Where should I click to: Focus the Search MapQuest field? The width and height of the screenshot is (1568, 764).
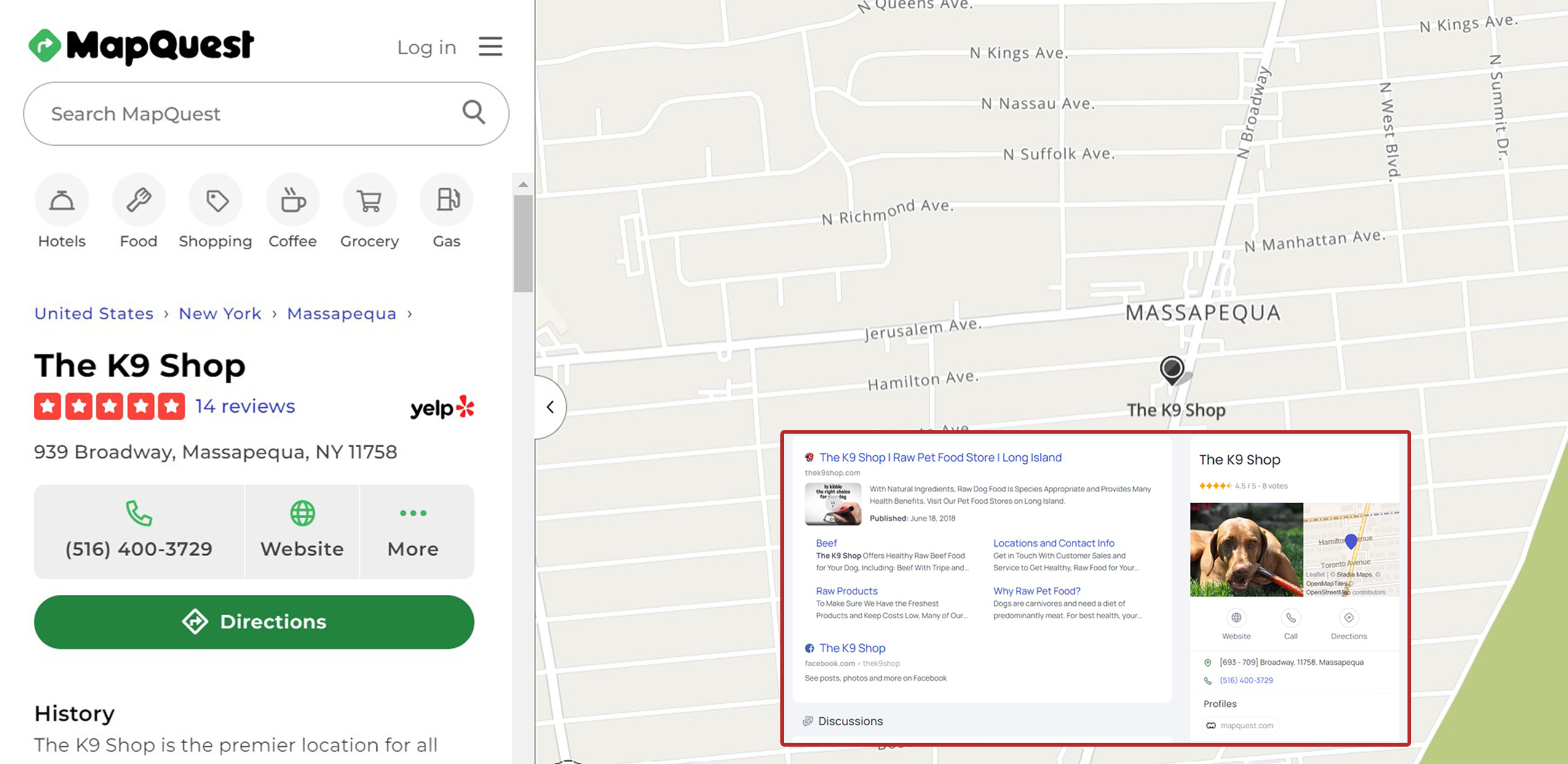coord(246,114)
